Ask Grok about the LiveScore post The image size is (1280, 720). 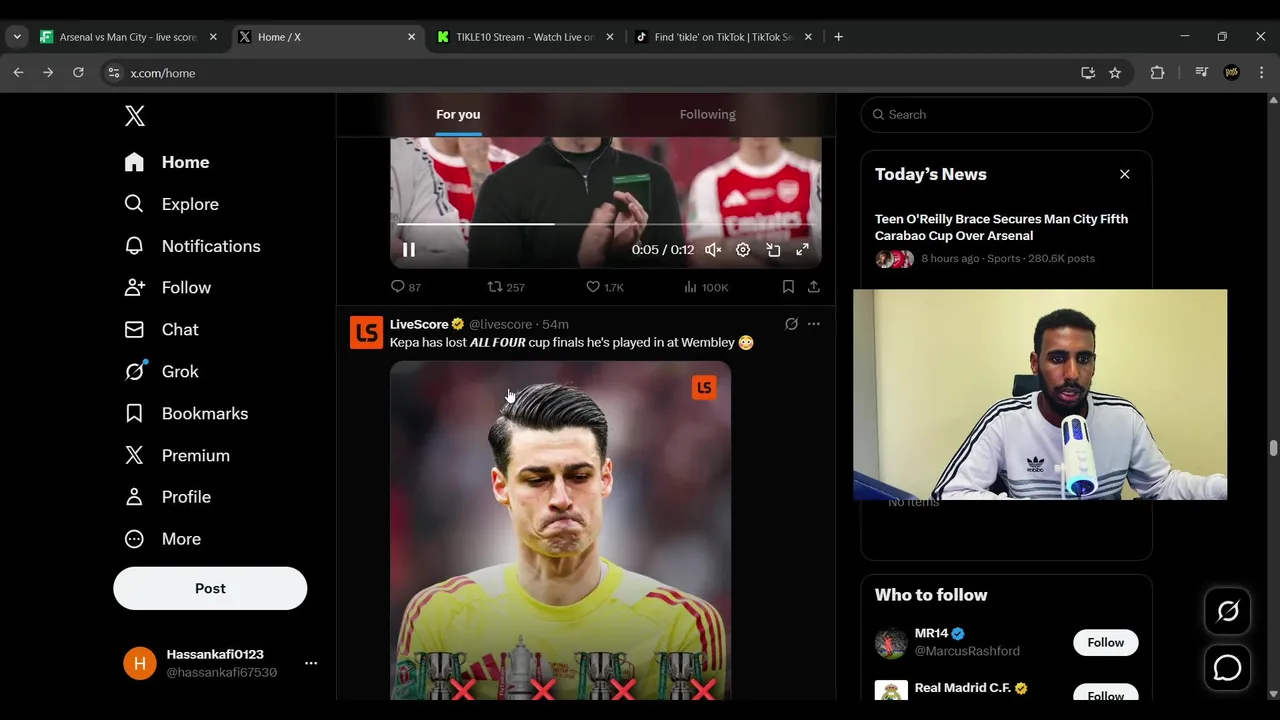click(x=791, y=324)
